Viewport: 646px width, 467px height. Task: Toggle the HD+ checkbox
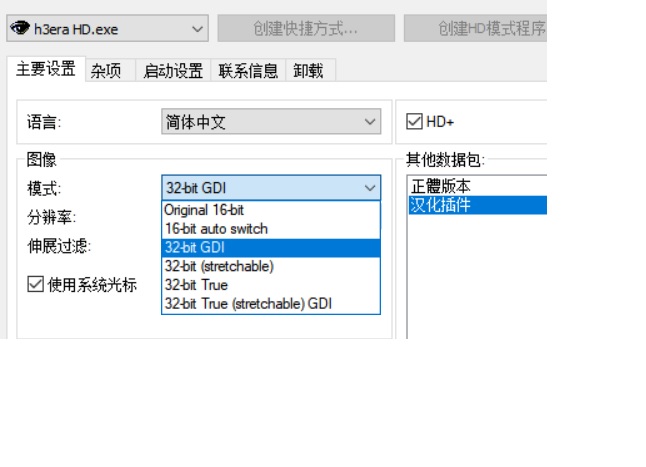pyautogui.click(x=415, y=122)
